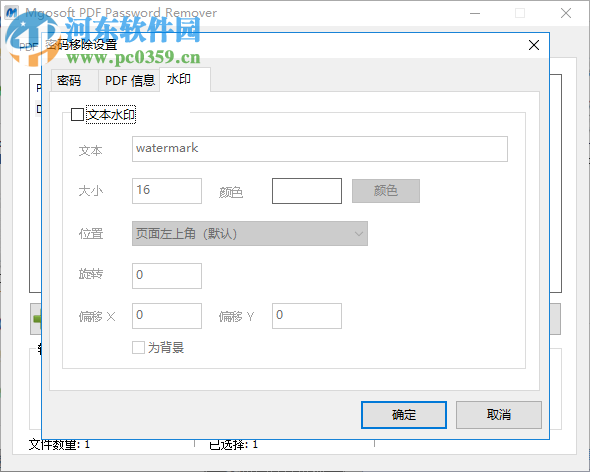Close the Mgosoft PDF Password Remover window
Viewport: 590px width, 472px height.
coord(566,13)
